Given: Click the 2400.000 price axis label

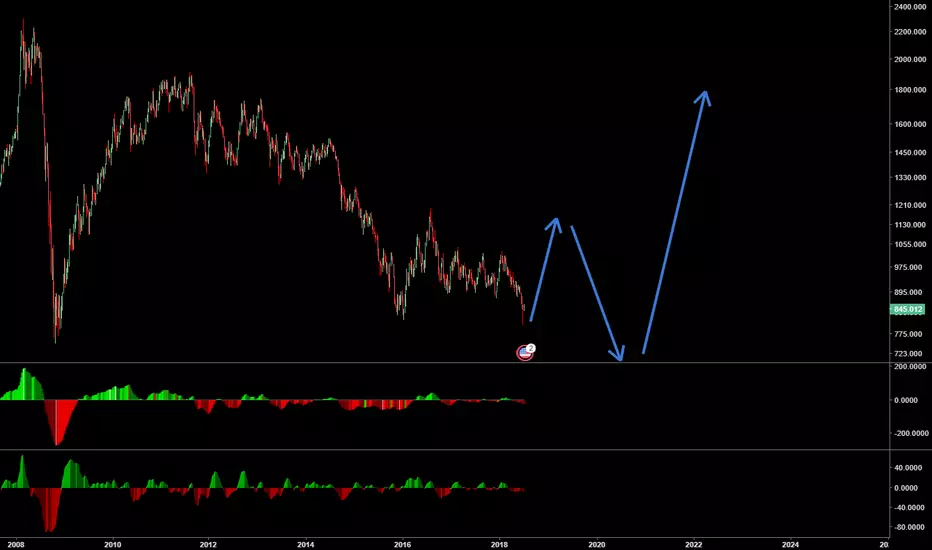Looking at the screenshot, I should pyautogui.click(x=910, y=7).
